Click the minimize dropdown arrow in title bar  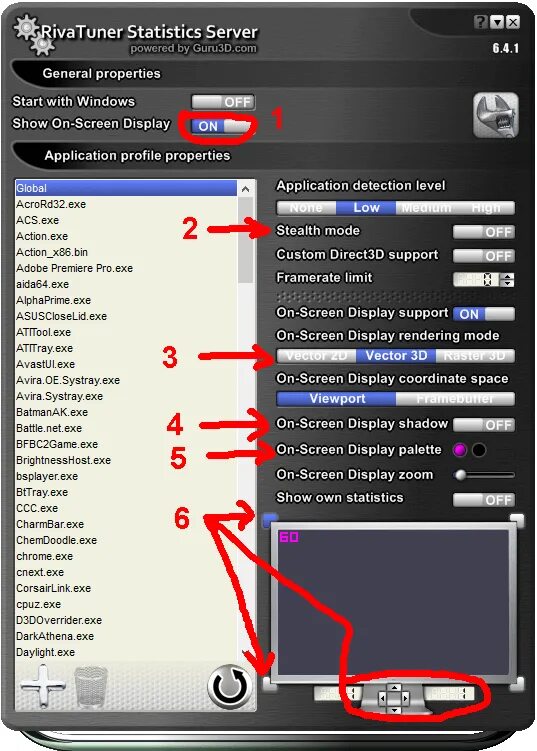point(497,22)
